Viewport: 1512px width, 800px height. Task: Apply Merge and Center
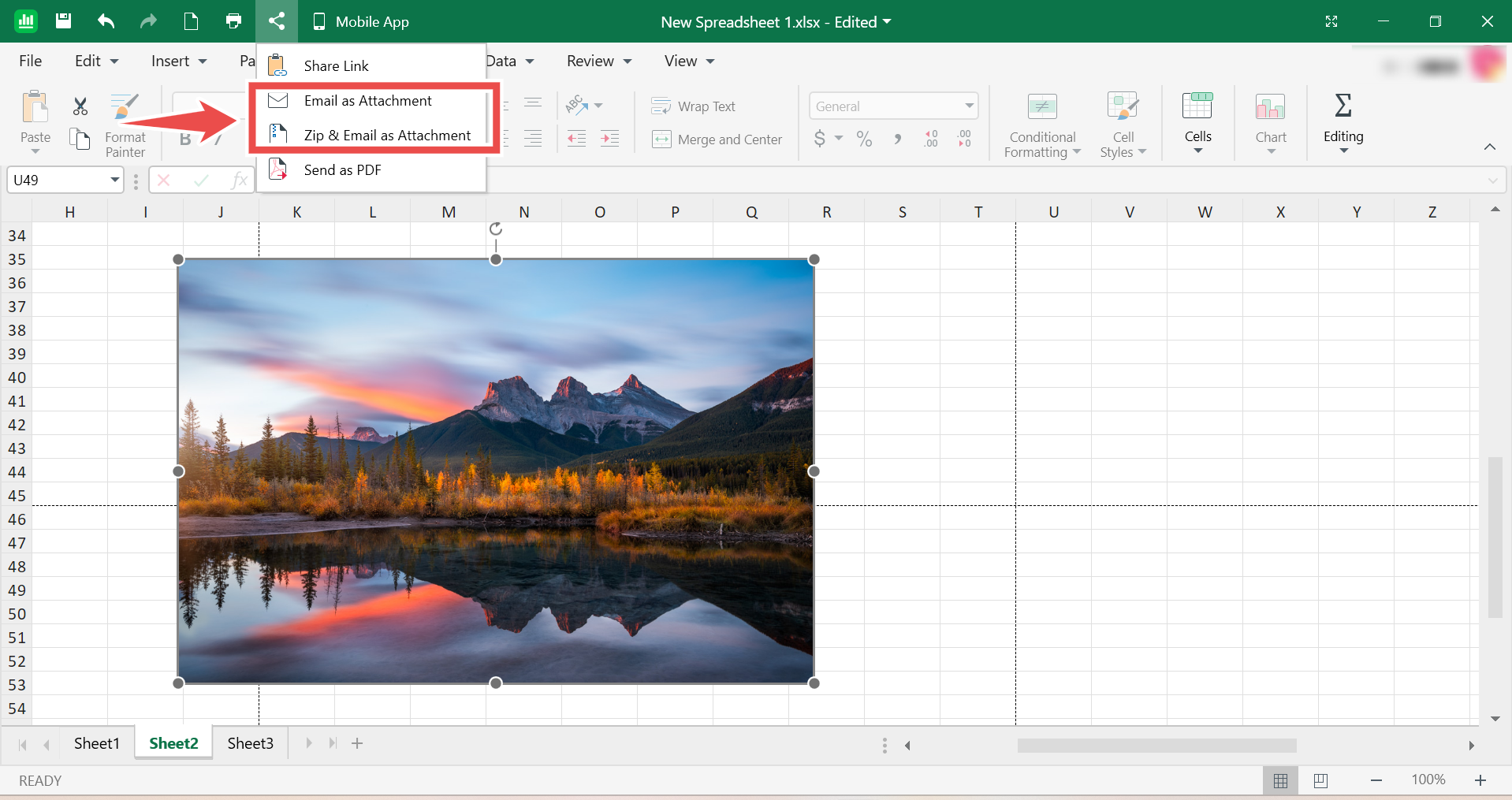(x=717, y=140)
